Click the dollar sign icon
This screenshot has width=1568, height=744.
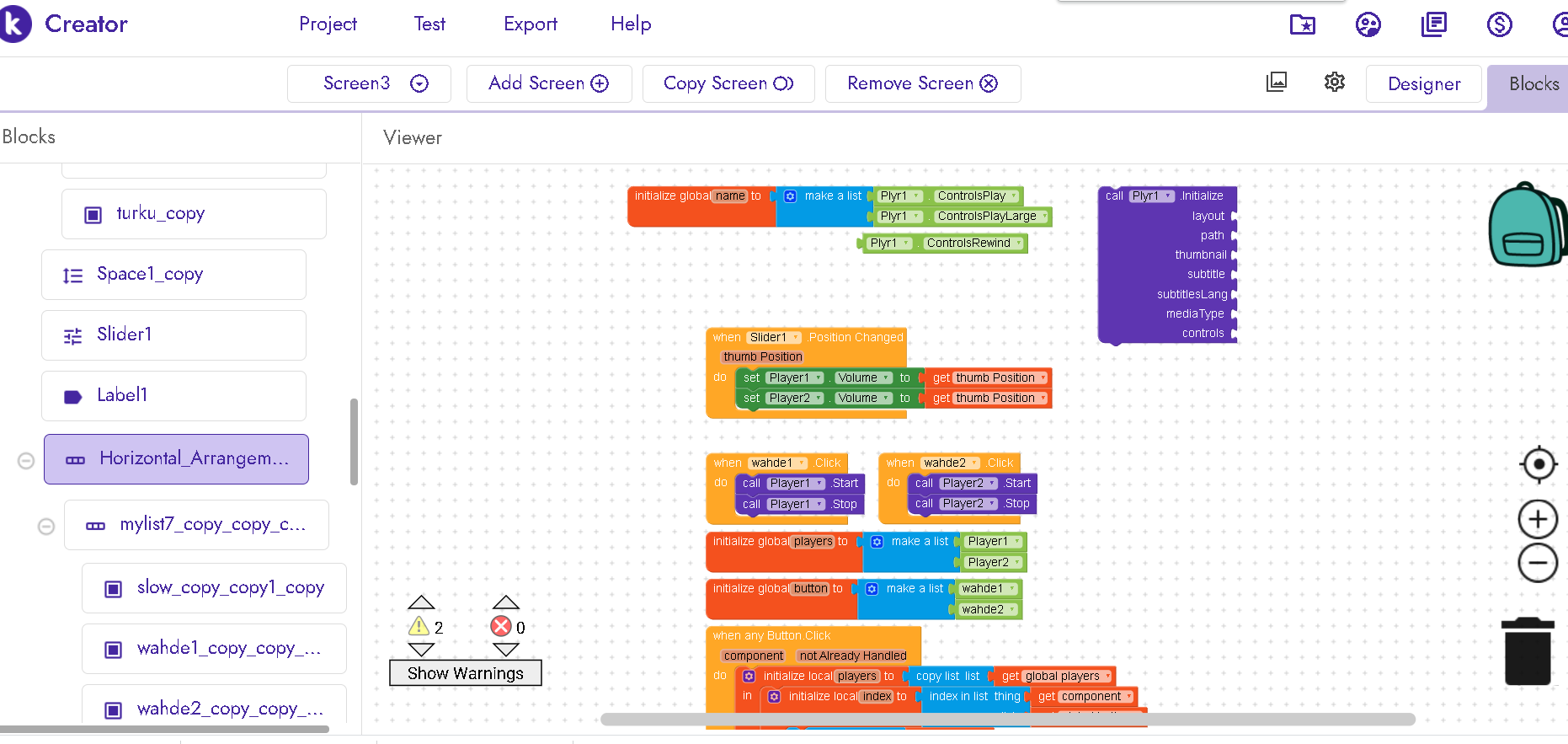(x=1499, y=24)
